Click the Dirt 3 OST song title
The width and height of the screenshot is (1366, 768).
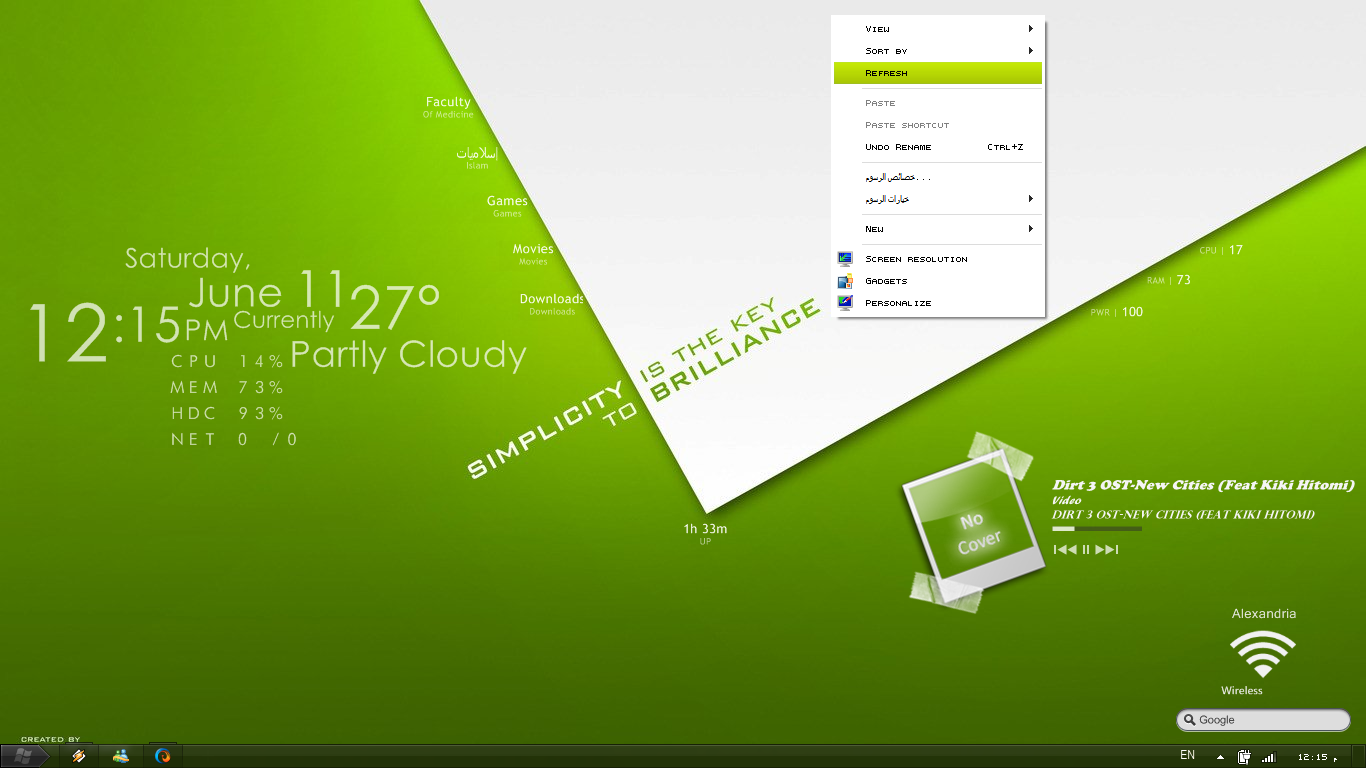[1203, 485]
